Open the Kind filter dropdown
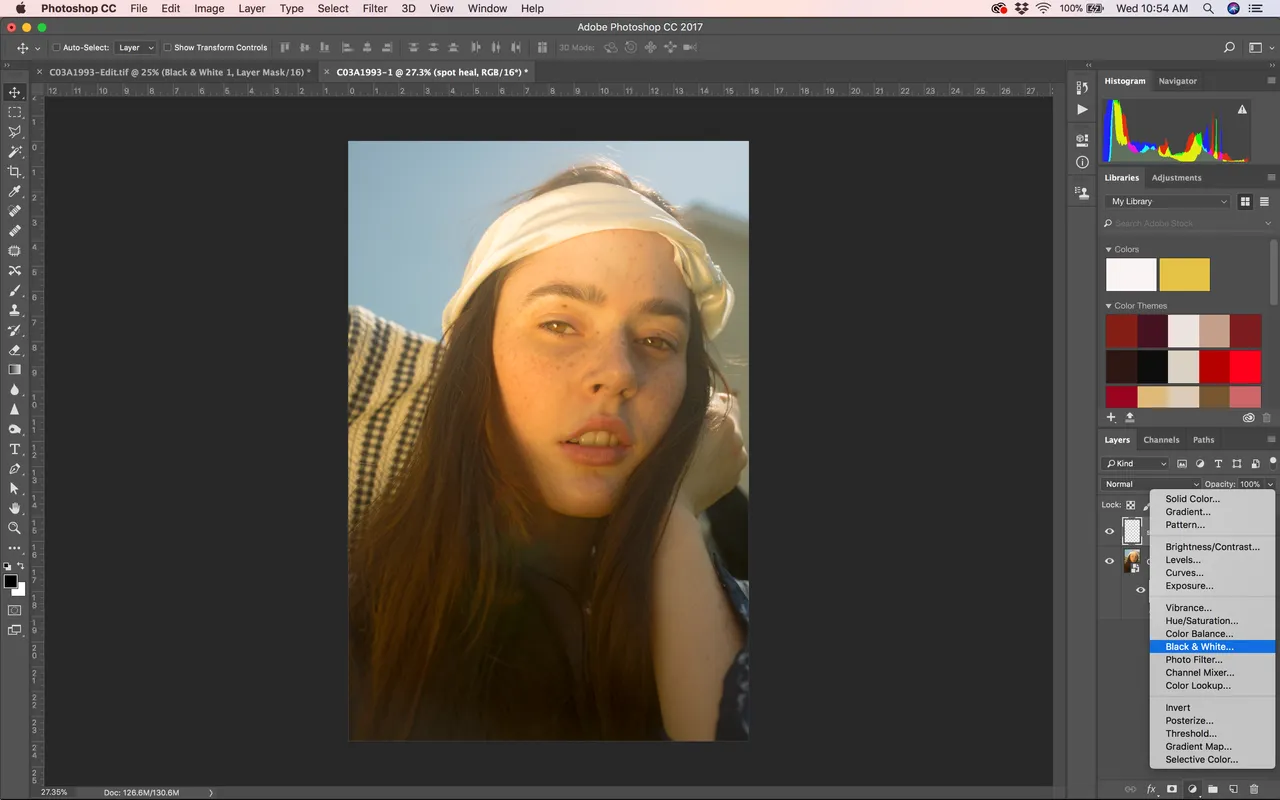 tap(1135, 464)
